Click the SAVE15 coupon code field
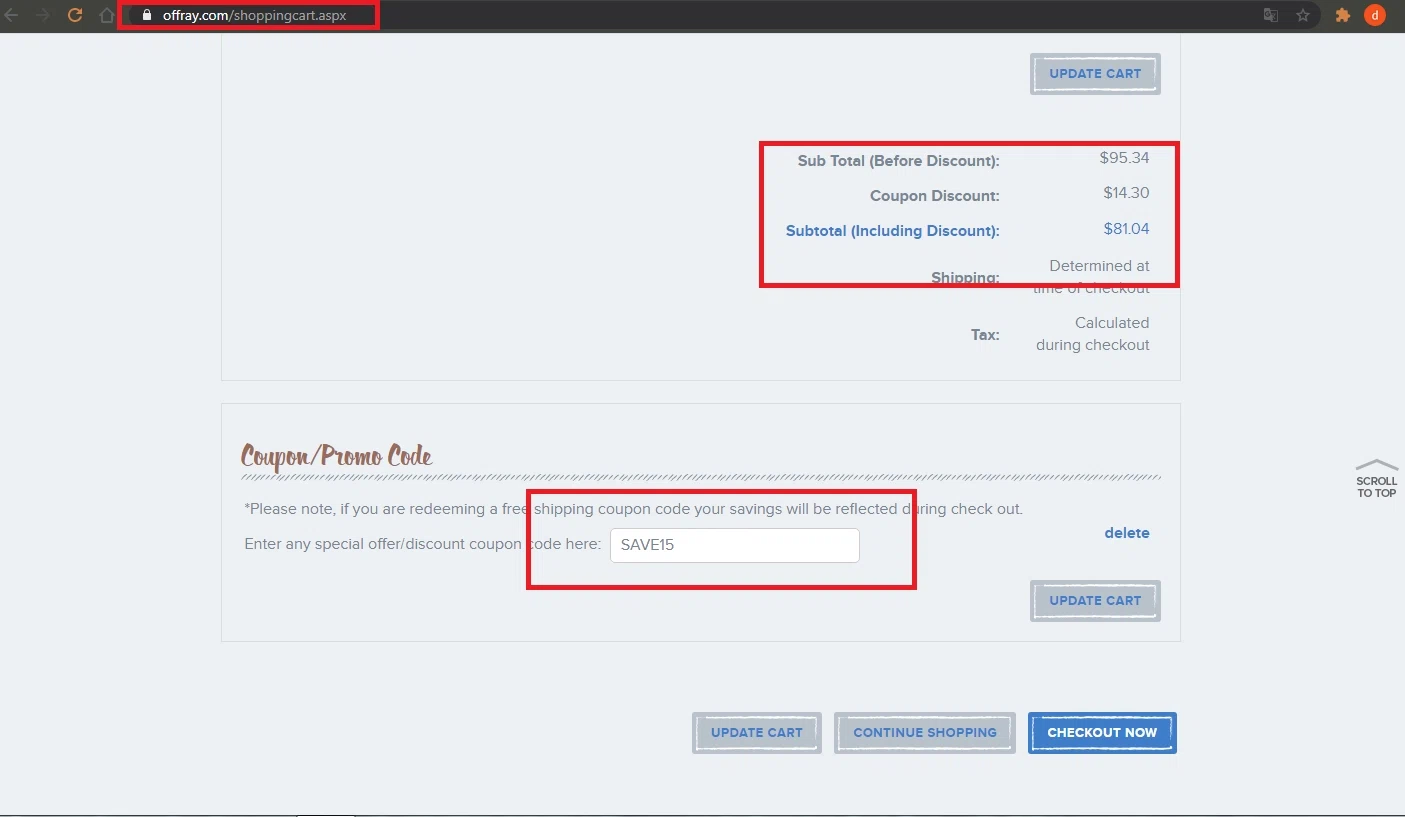This screenshot has height=817, width=1405. click(735, 545)
